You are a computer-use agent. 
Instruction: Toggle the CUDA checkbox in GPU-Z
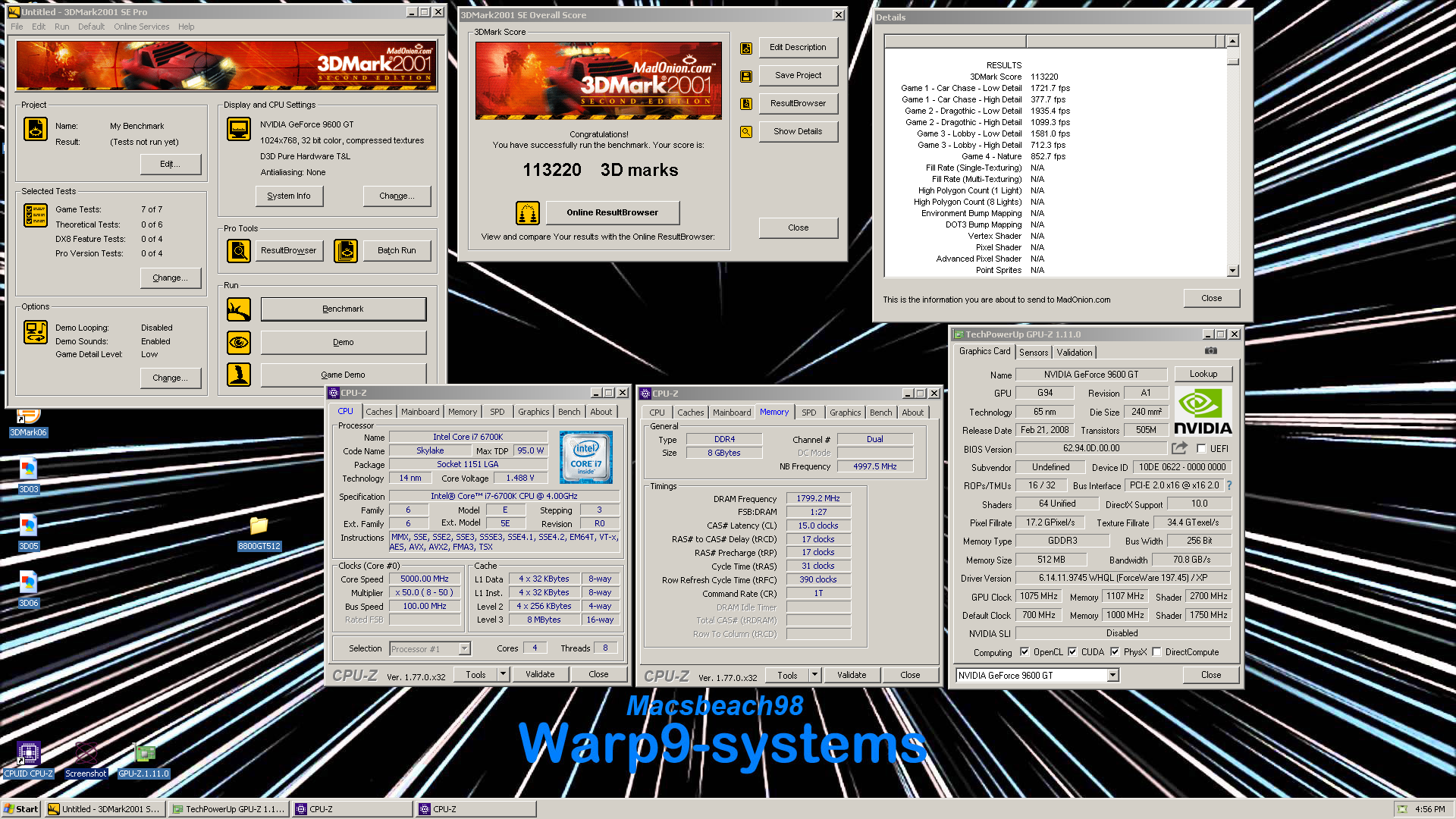tap(1072, 652)
